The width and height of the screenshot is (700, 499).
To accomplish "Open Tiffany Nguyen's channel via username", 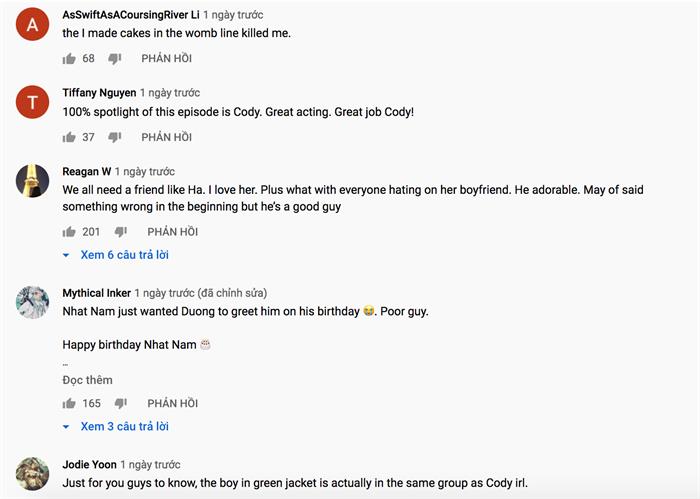I will [x=98, y=92].
